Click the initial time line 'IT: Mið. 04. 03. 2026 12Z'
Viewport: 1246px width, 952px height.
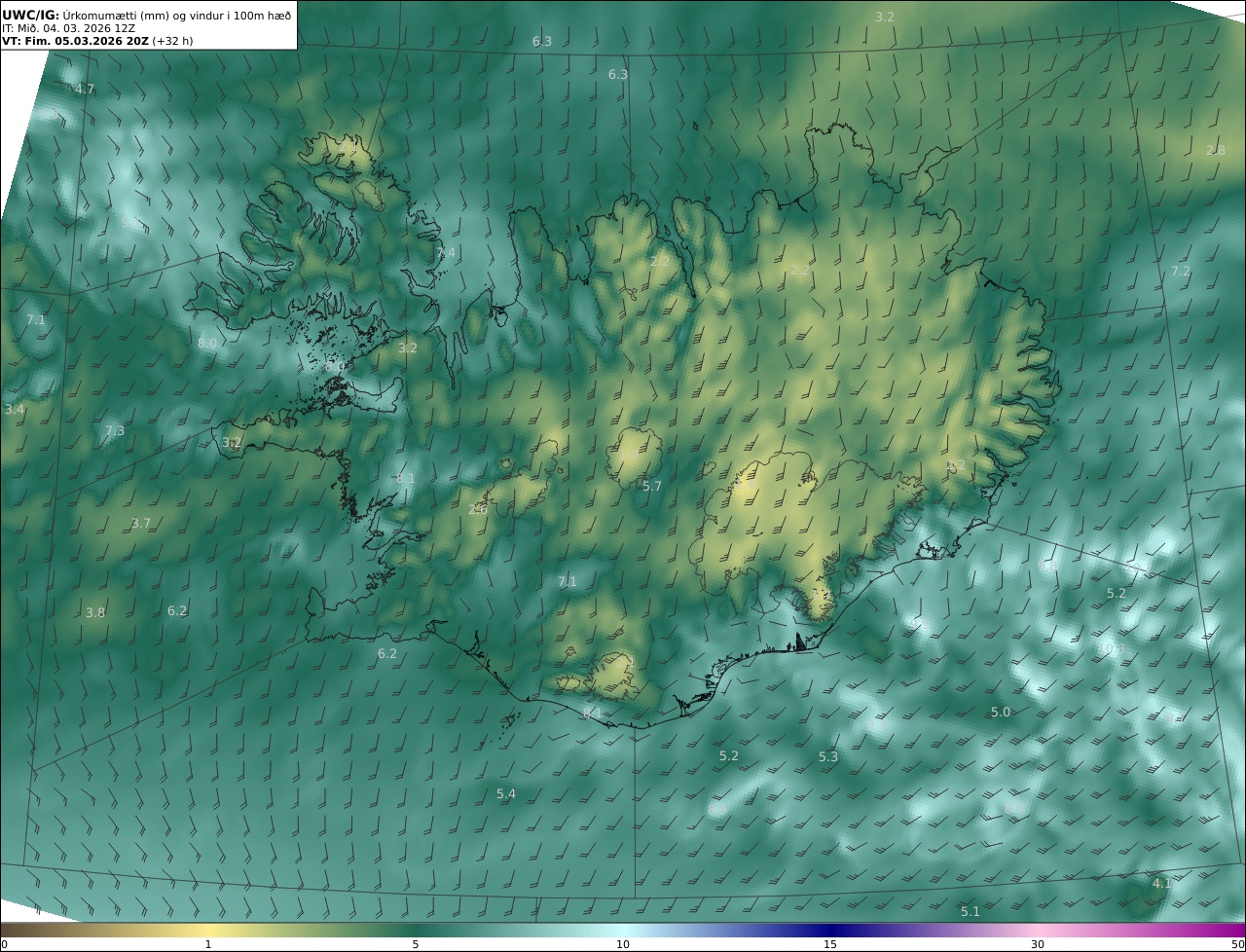[x=68, y=28]
